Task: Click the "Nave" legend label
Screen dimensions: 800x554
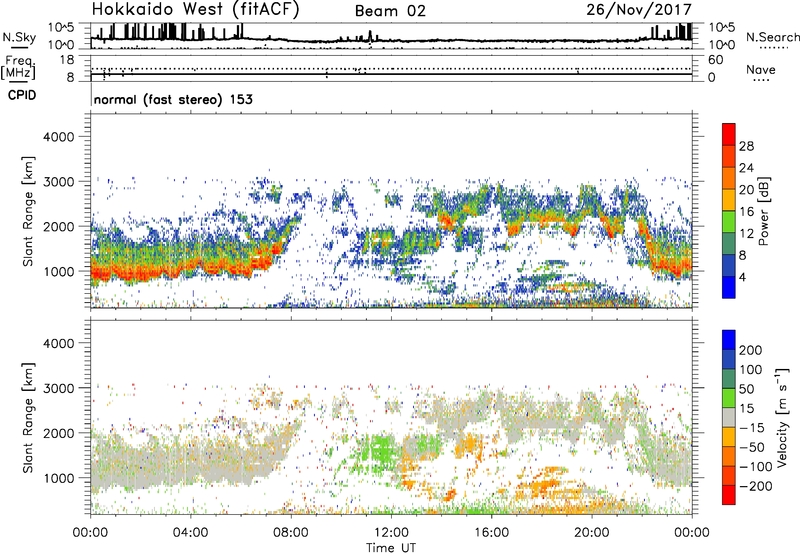Action: pyautogui.click(x=761, y=70)
